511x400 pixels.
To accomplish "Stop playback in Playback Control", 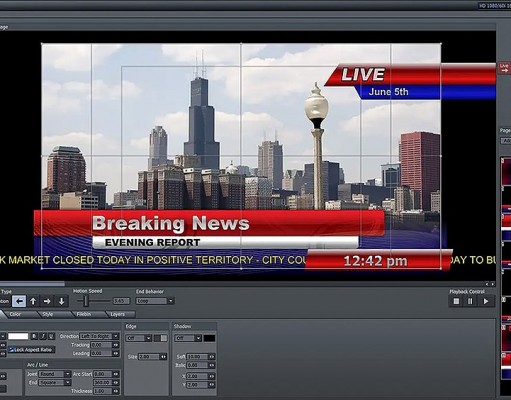I will pos(456,301).
